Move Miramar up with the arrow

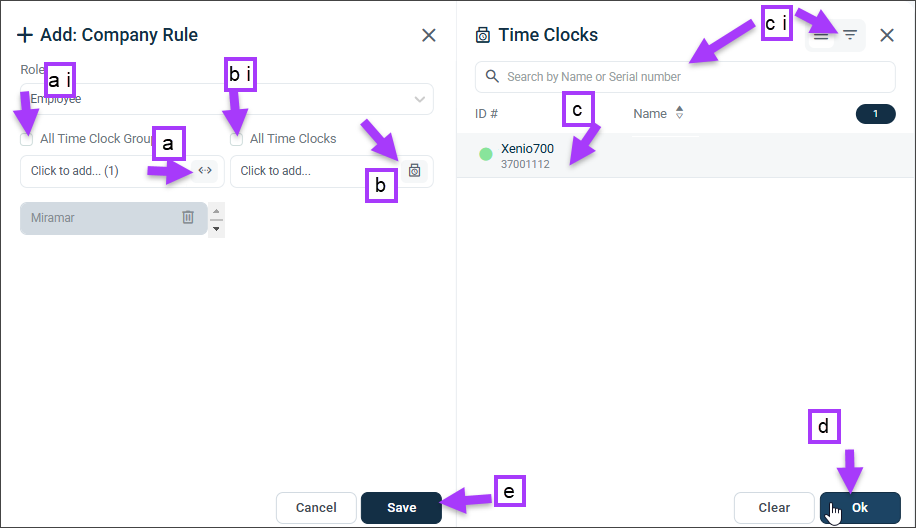(216, 211)
